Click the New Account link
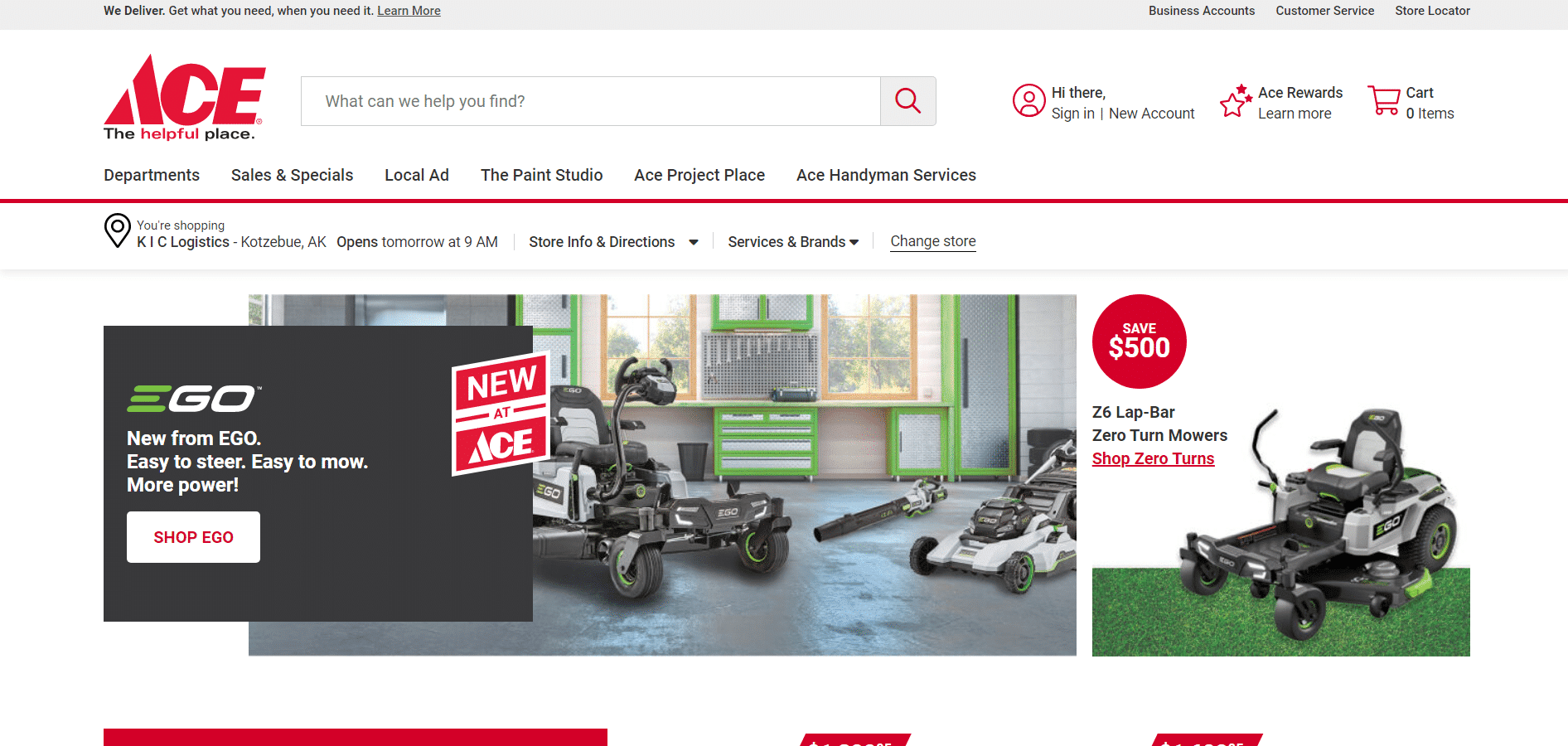The image size is (1568, 746). [1151, 114]
